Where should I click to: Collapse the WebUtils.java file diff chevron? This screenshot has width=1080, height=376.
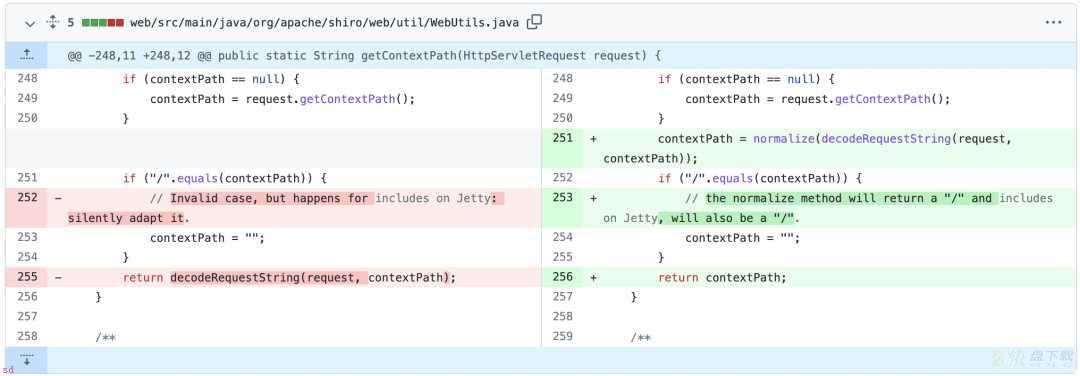pyautogui.click(x=30, y=23)
